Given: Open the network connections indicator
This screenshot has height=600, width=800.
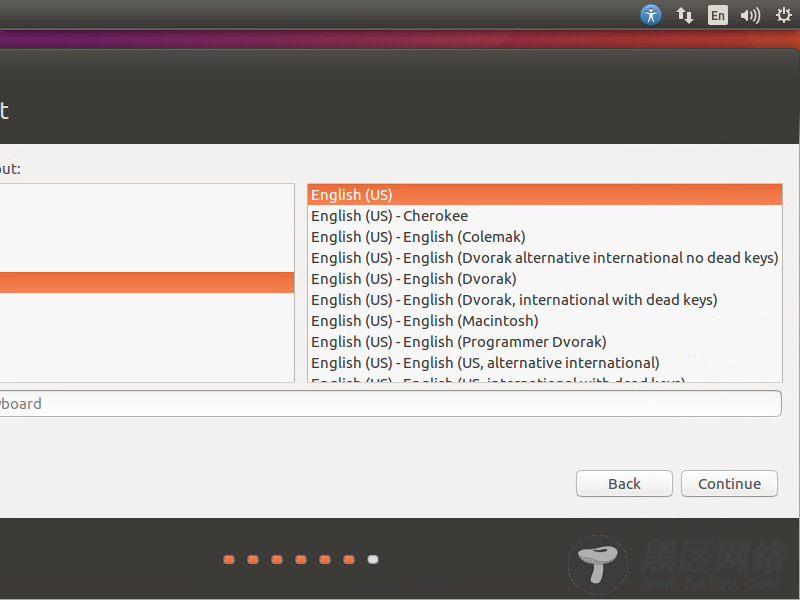Looking at the screenshot, I should 684,15.
